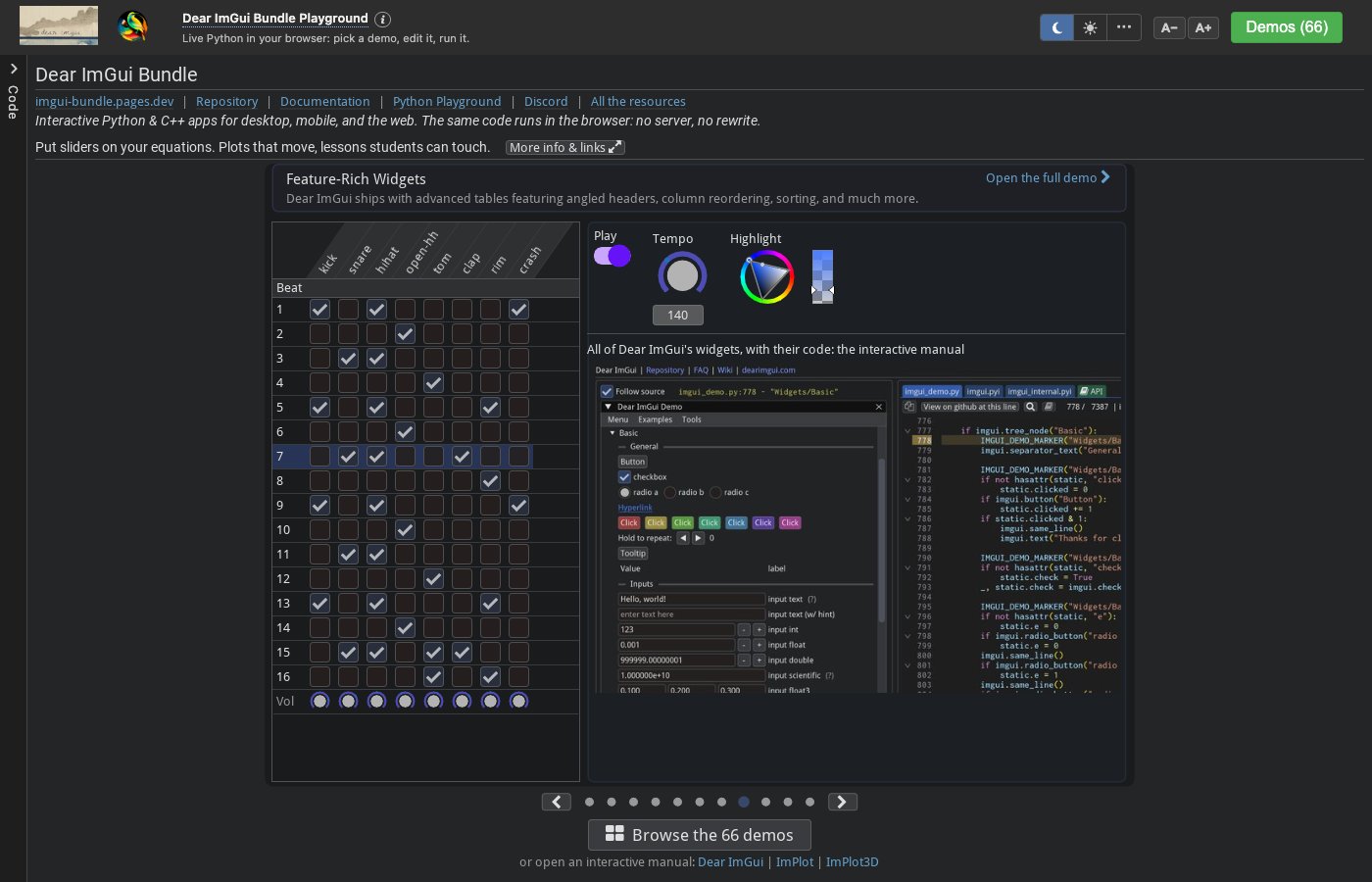Image resolution: width=1372 pixels, height=882 pixels.
Task: Open the imgui-bundle.pages.dev link
Action: click(x=105, y=102)
